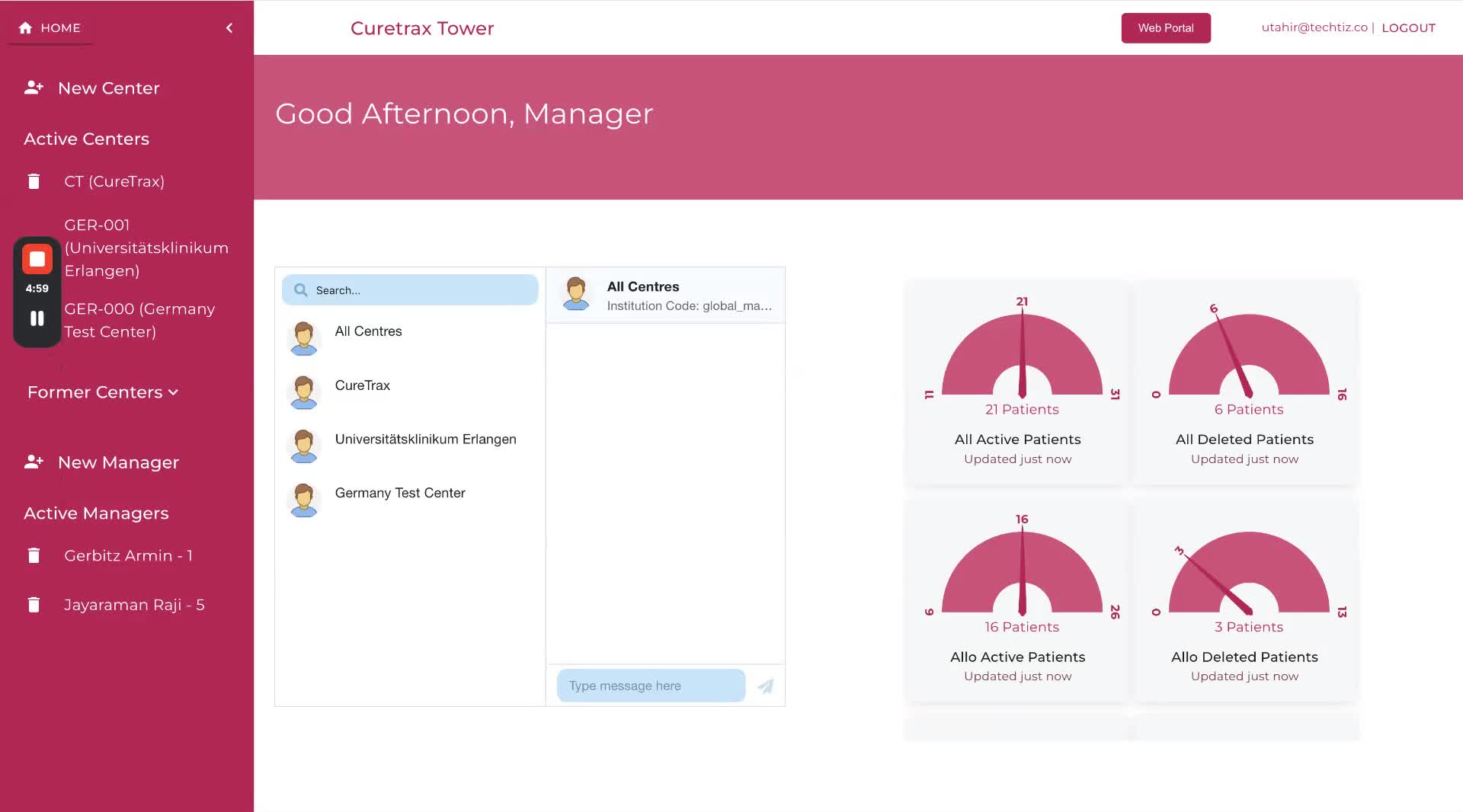Select manager Jayaraman Raji - 5
This screenshot has width=1463, height=812.
point(134,605)
